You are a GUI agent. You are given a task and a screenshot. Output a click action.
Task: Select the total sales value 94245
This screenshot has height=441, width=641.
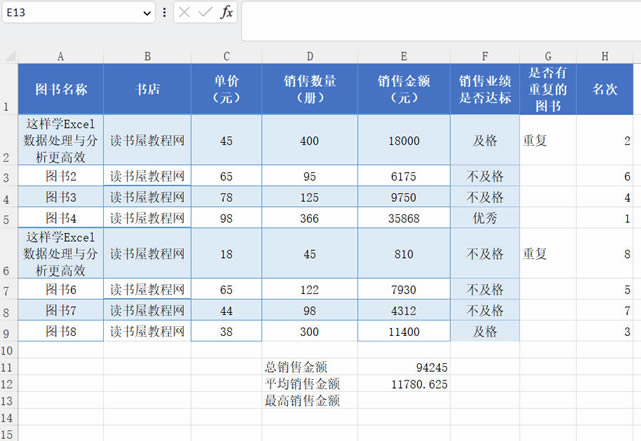403,367
